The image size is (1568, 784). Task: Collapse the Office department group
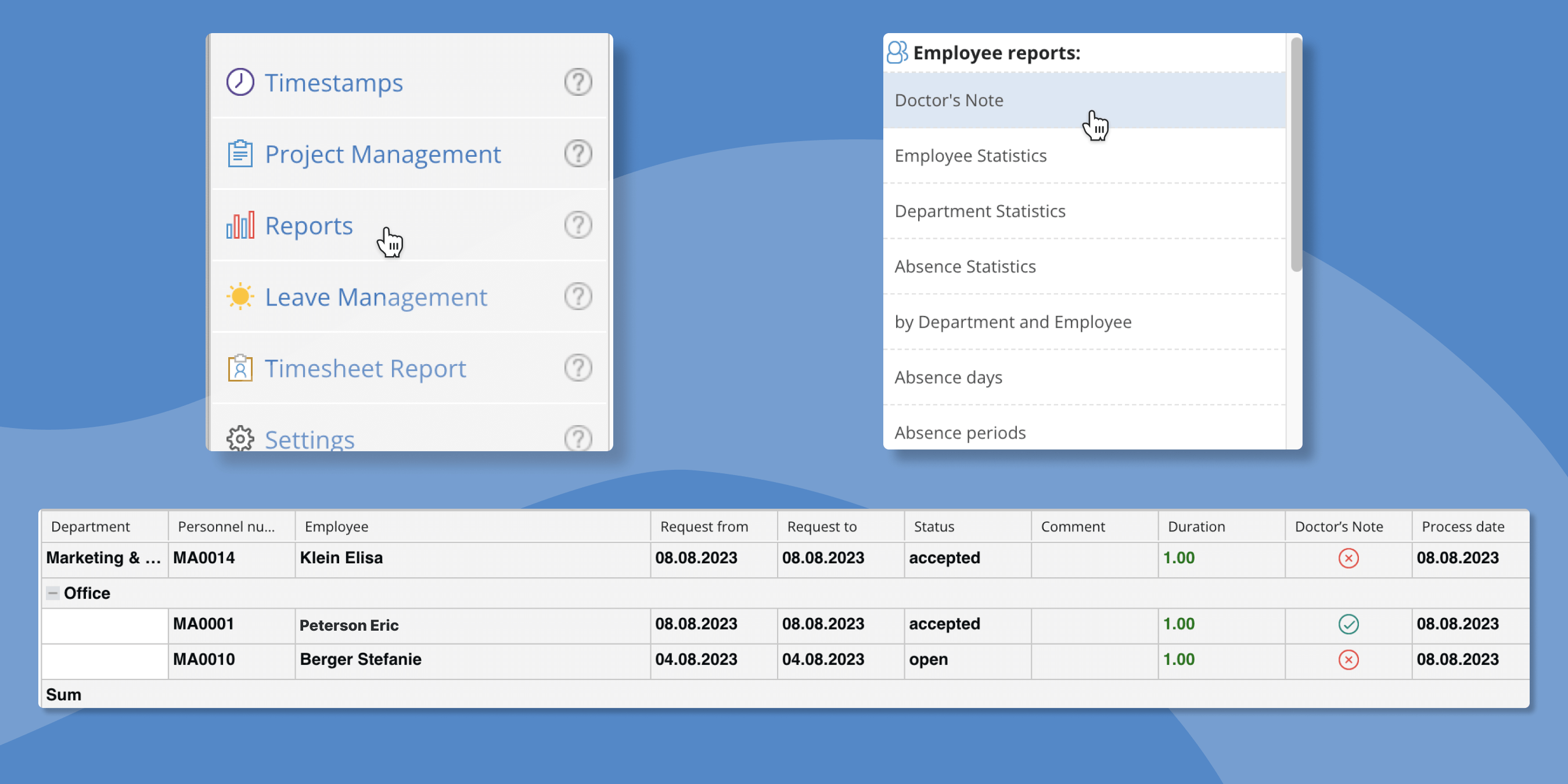53,593
